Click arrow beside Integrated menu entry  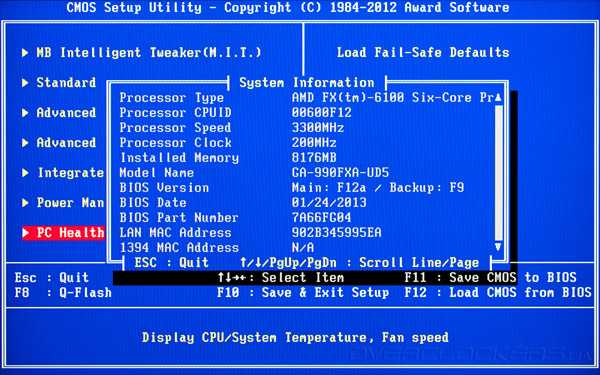pyautogui.click(x=25, y=173)
